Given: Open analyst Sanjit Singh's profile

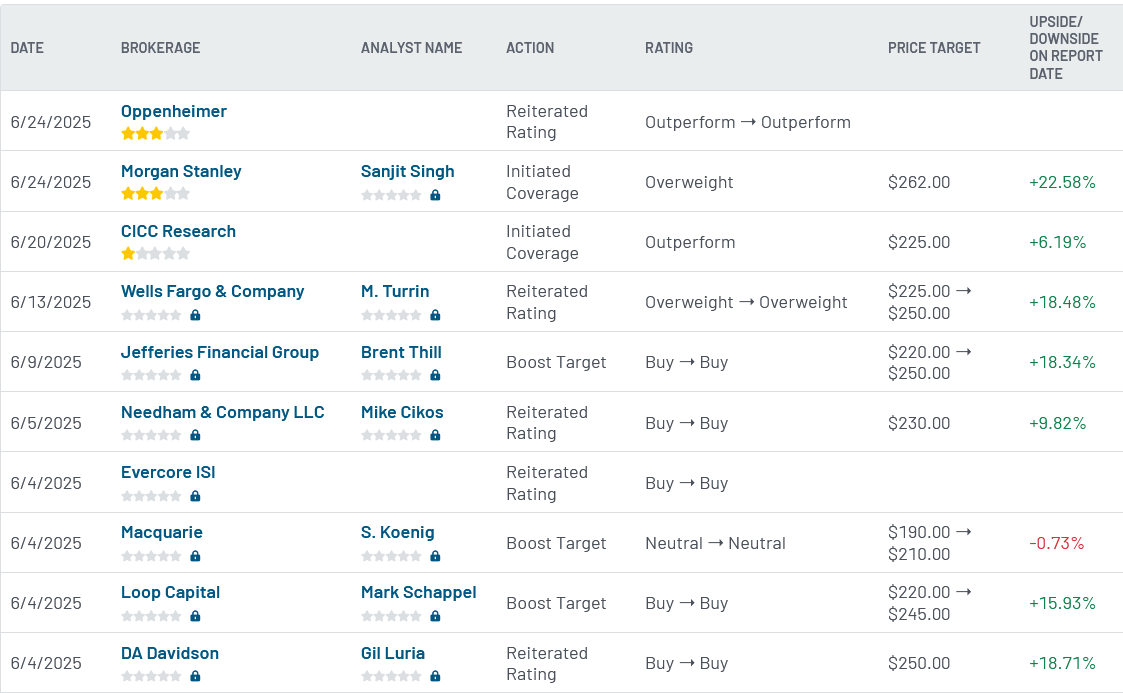Looking at the screenshot, I should [408, 172].
